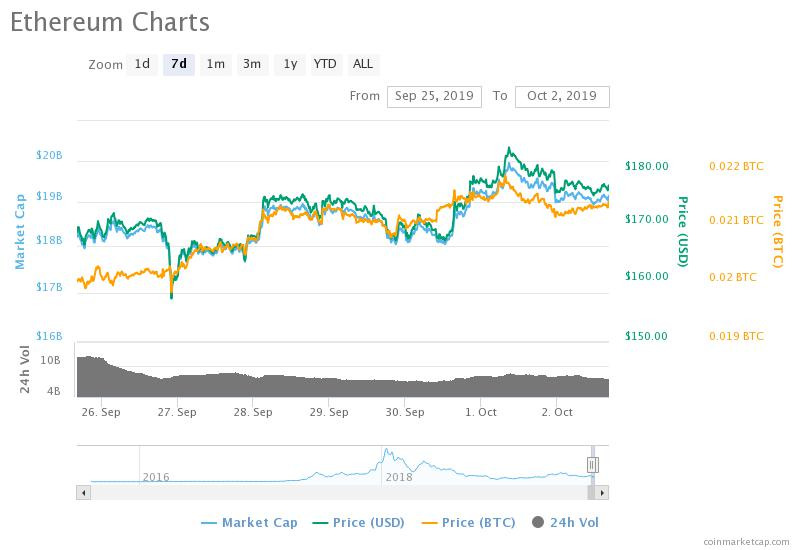The width and height of the screenshot is (800, 550).
Task: Click the 2018 label in navigator
Action: click(399, 477)
